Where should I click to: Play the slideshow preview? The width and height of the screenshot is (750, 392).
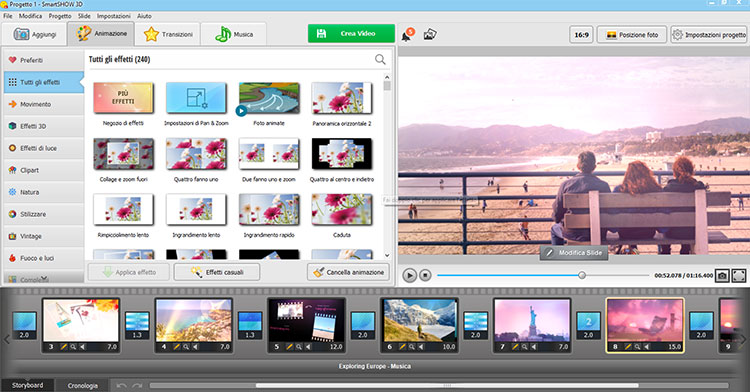tap(409, 275)
